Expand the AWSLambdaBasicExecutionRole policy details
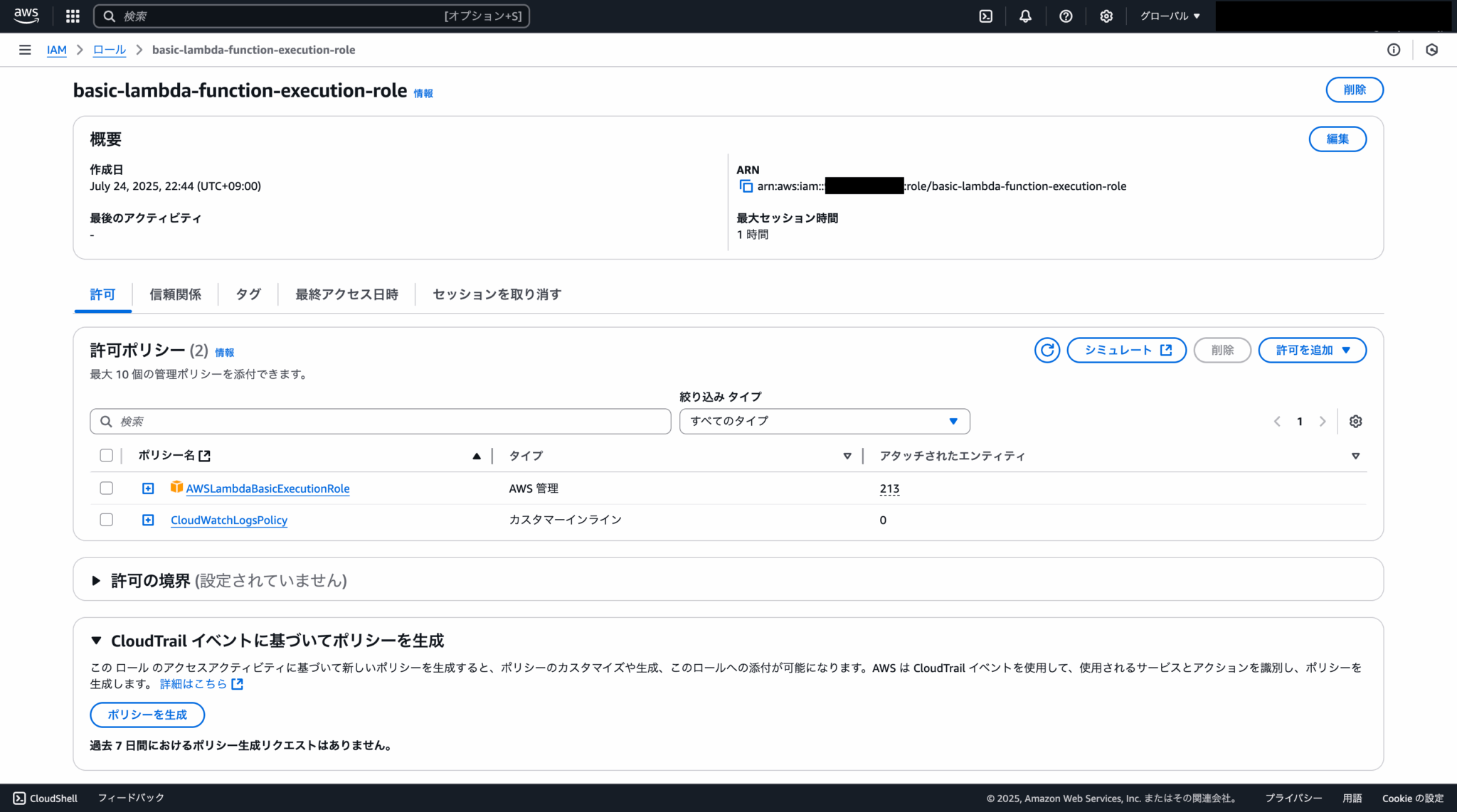 (147, 488)
